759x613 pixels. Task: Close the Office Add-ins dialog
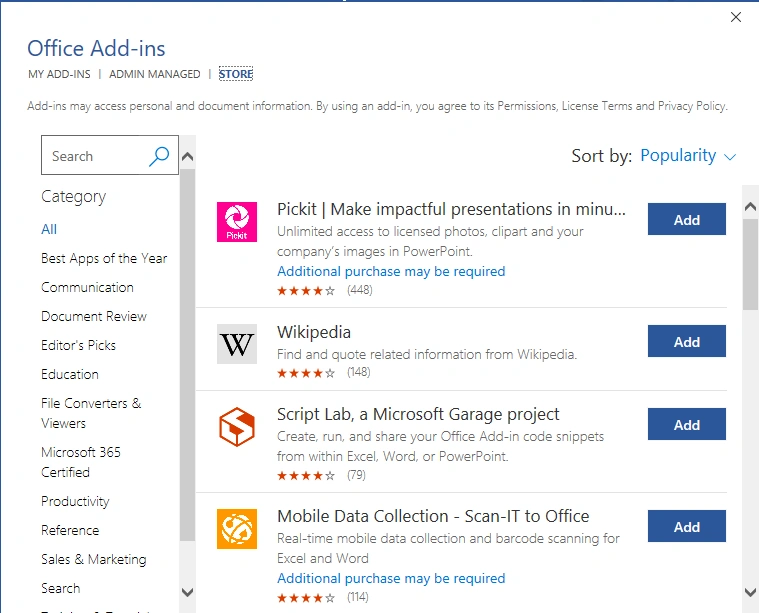coord(736,17)
